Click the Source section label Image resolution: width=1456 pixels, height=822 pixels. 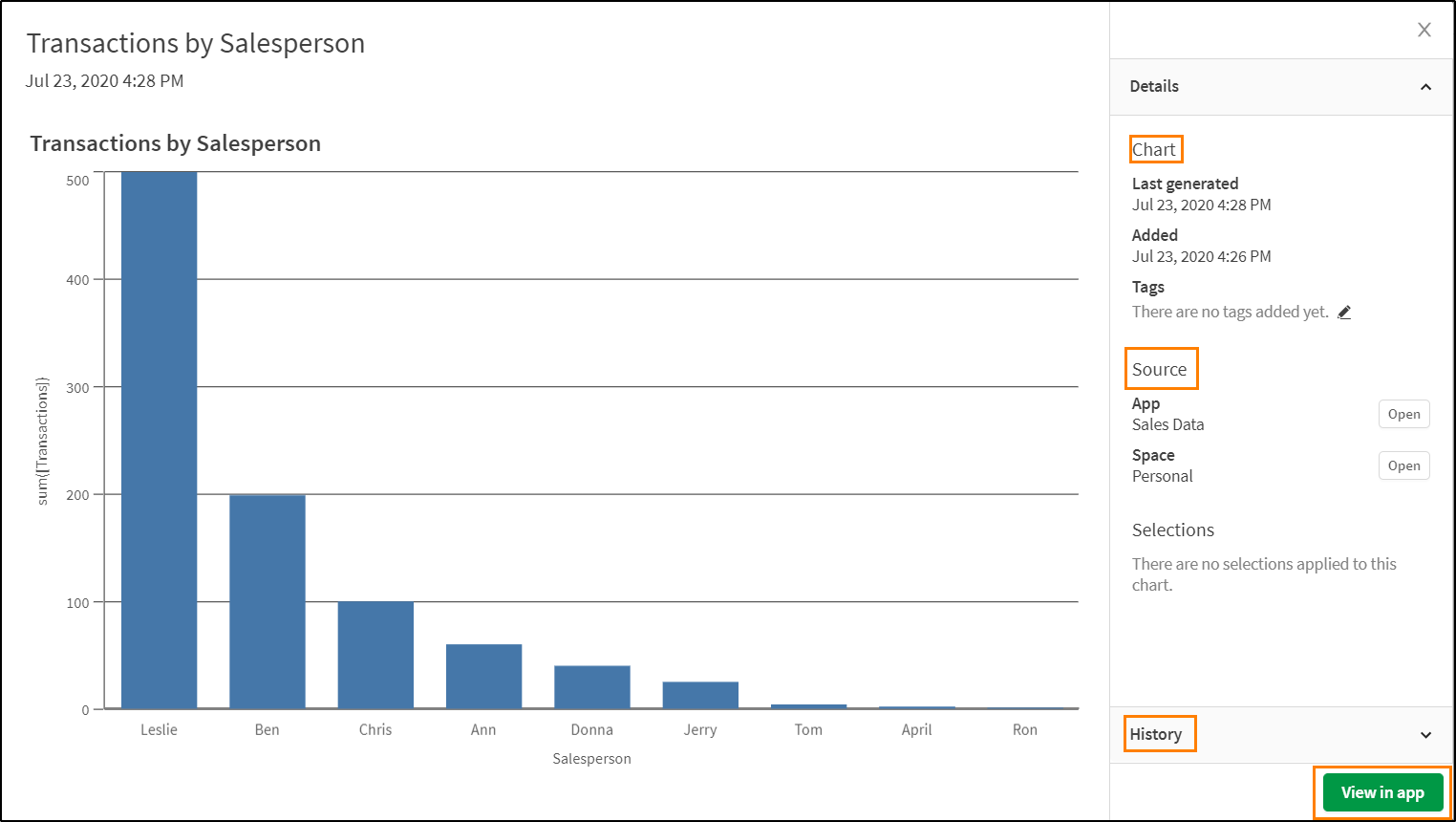pyautogui.click(x=1161, y=369)
